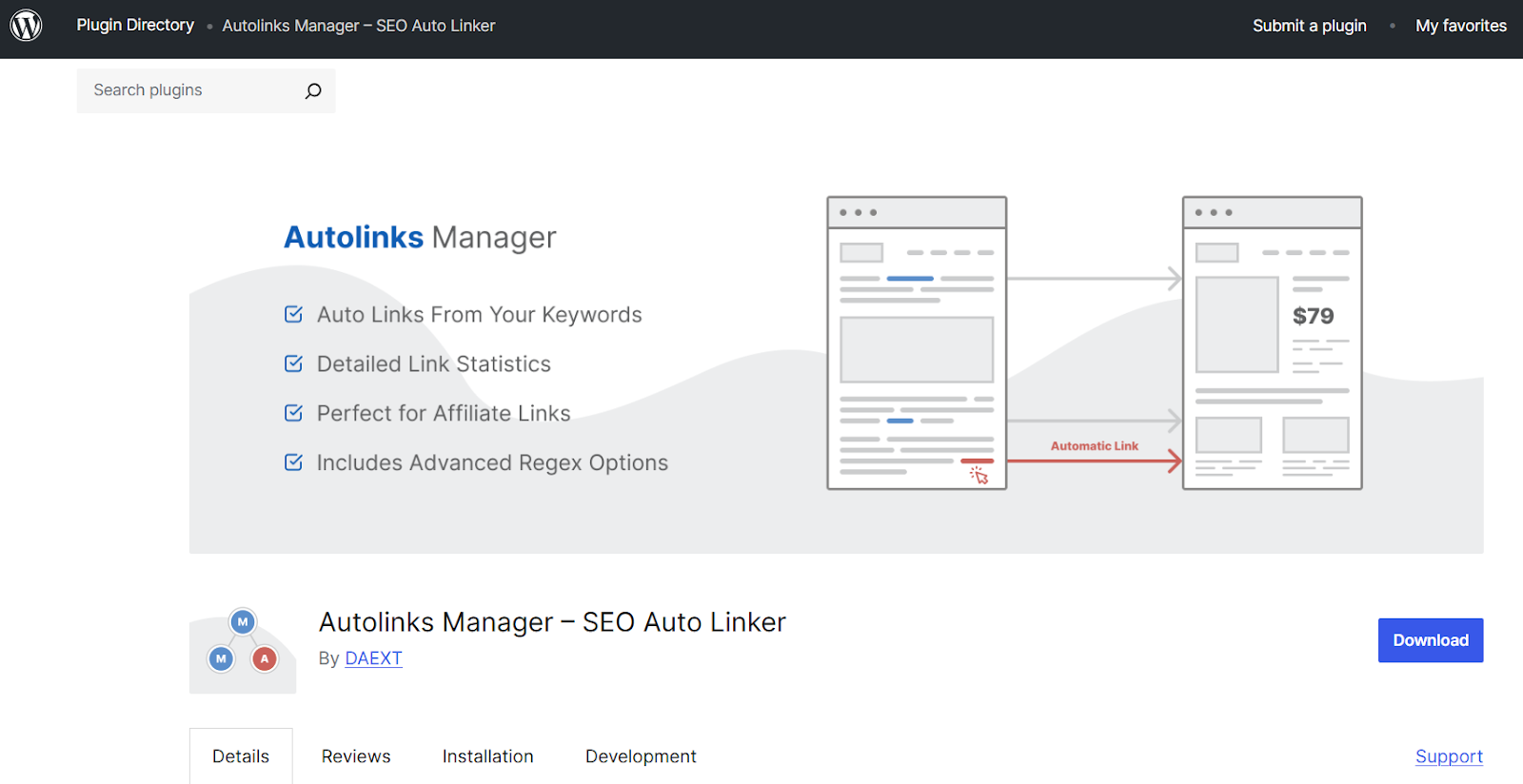Open the DAEXT author link

pyautogui.click(x=373, y=658)
